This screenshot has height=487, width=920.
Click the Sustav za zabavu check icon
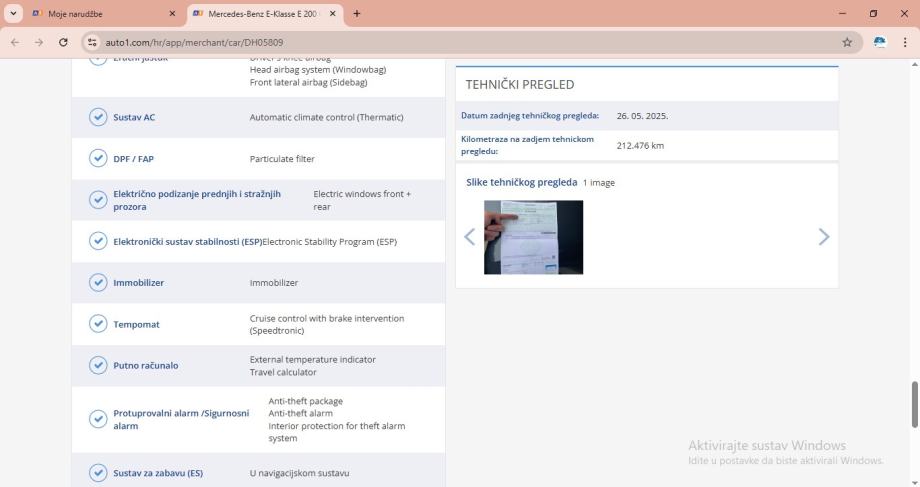point(98,472)
